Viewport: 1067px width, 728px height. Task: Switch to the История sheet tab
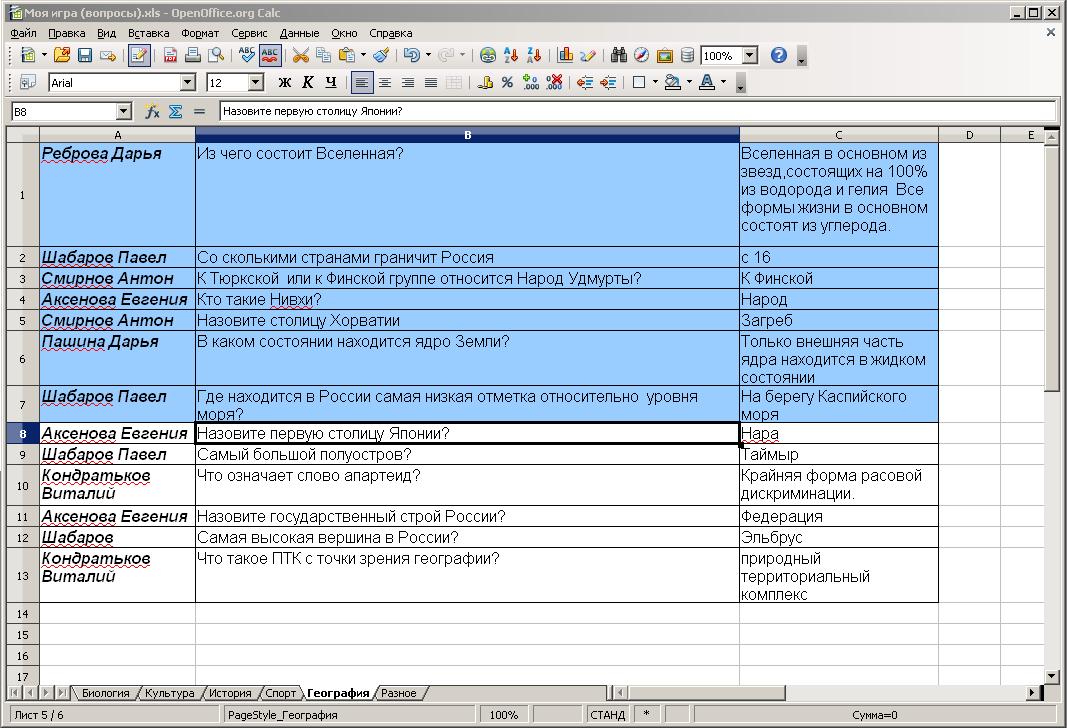pos(230,693)
